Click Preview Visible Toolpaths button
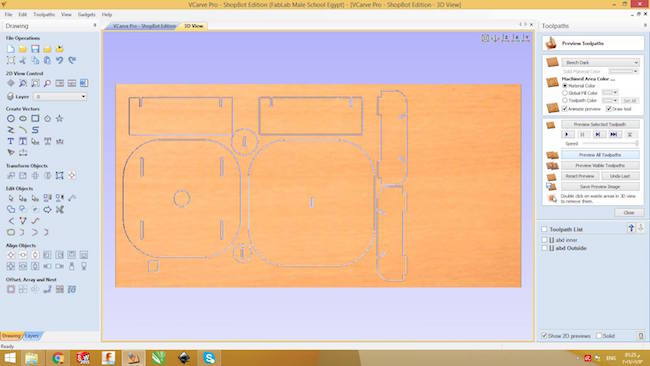650x366 pixels. 600,165
